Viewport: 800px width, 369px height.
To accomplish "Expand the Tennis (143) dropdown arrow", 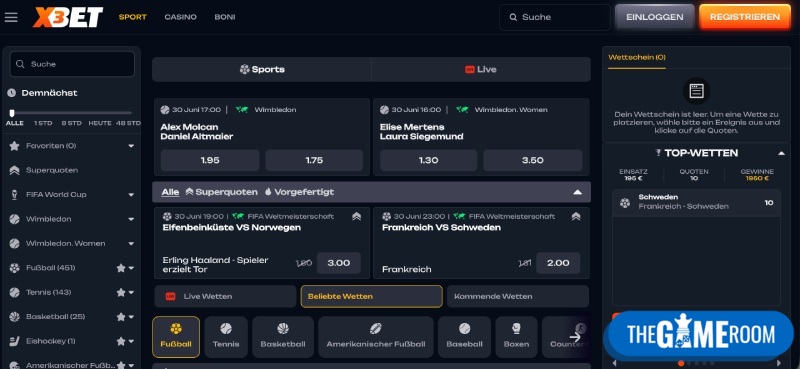I will click(x=131, y=293).
